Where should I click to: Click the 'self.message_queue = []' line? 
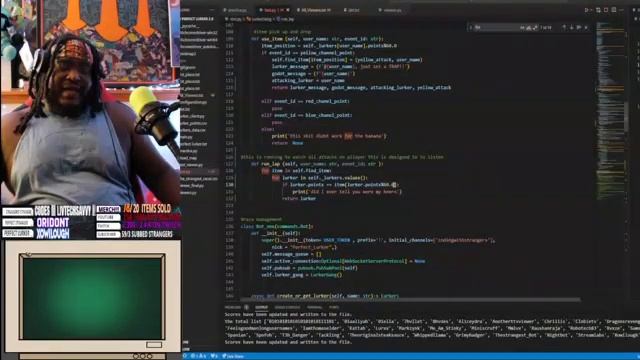click(291, 254)
